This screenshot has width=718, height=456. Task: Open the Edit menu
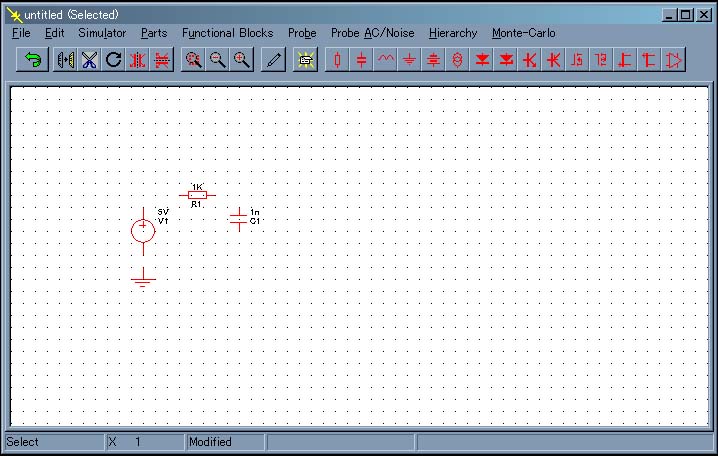click(x=54, y=33)
